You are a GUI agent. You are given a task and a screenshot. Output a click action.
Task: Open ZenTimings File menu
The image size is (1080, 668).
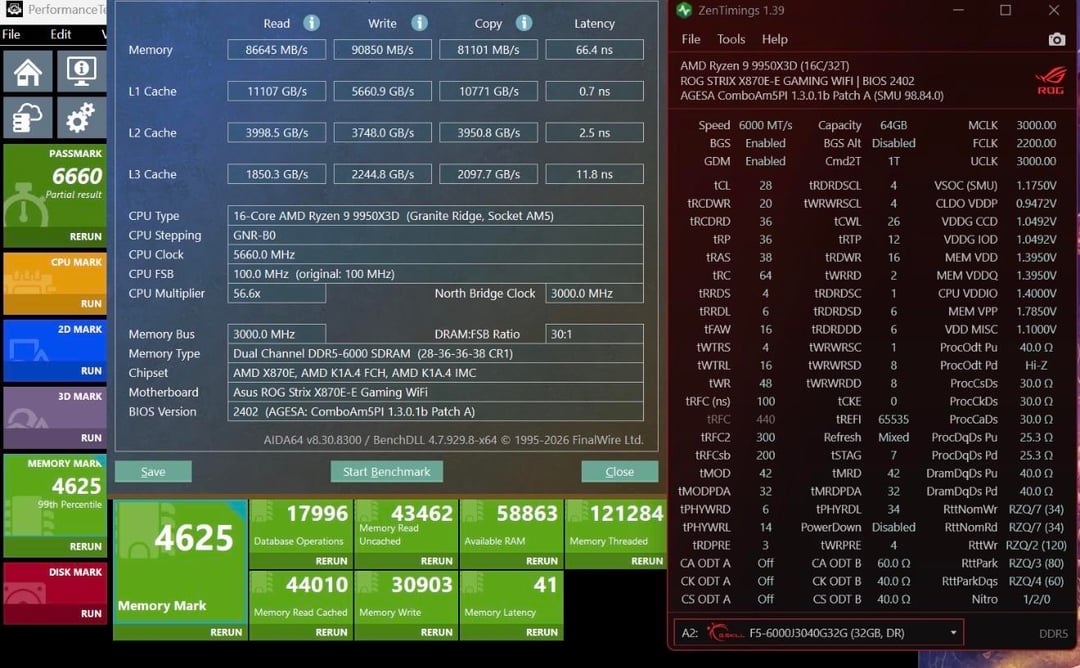(x=691, y=39)
